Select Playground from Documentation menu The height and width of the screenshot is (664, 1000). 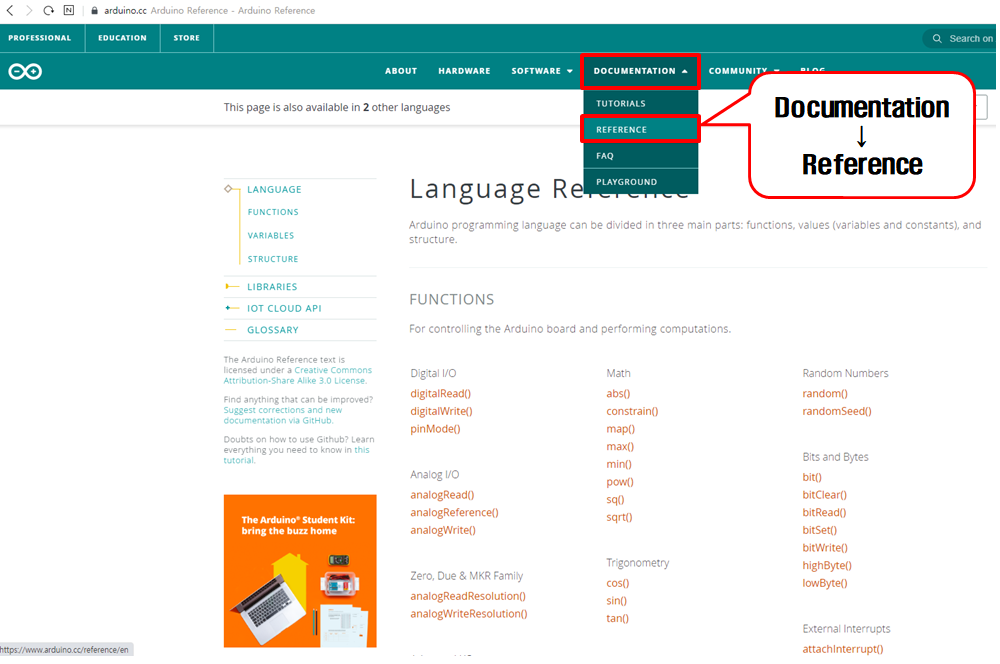coord(640,182)
